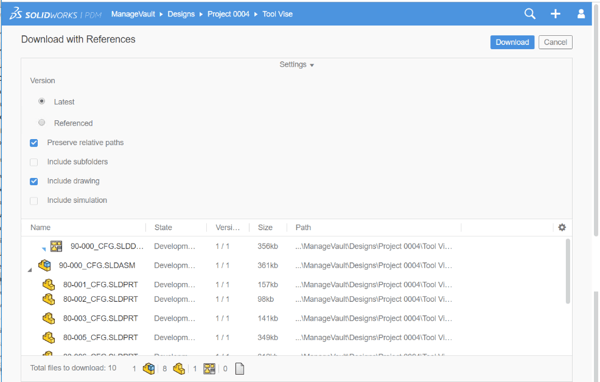Click version 1 / 1 of 80-003_CFG.SLDPRT
600x382 pixels.
[x=222, y=318]
